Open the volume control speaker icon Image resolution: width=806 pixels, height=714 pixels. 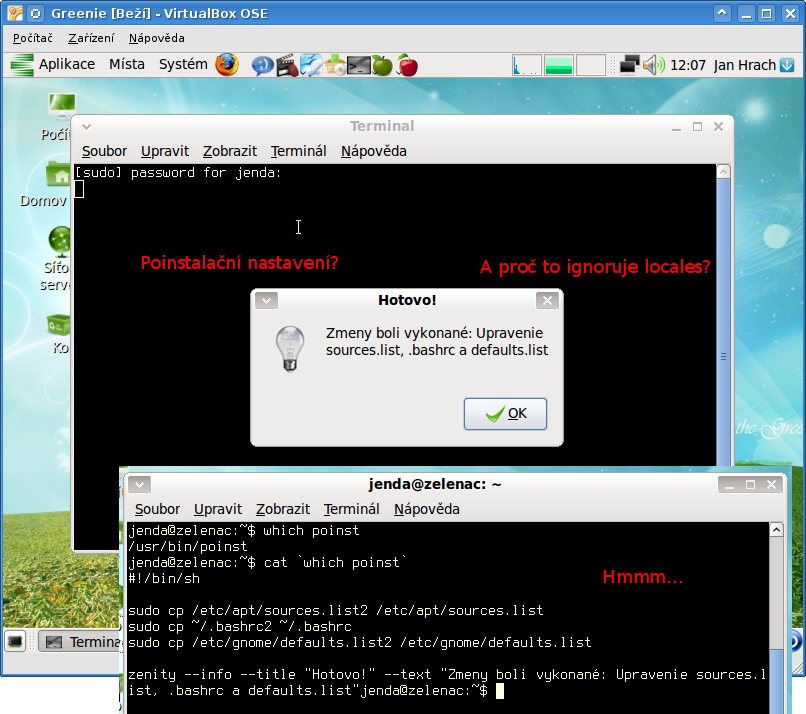(x=653, y=65)
